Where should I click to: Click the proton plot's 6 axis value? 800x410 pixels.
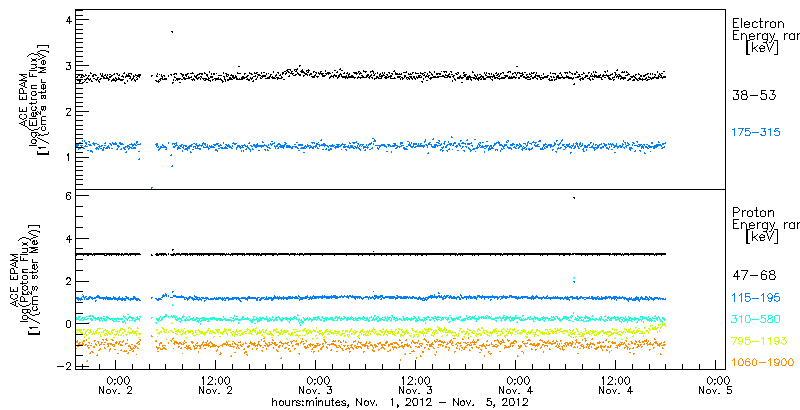pyautogui.click(x=68, y=196)
